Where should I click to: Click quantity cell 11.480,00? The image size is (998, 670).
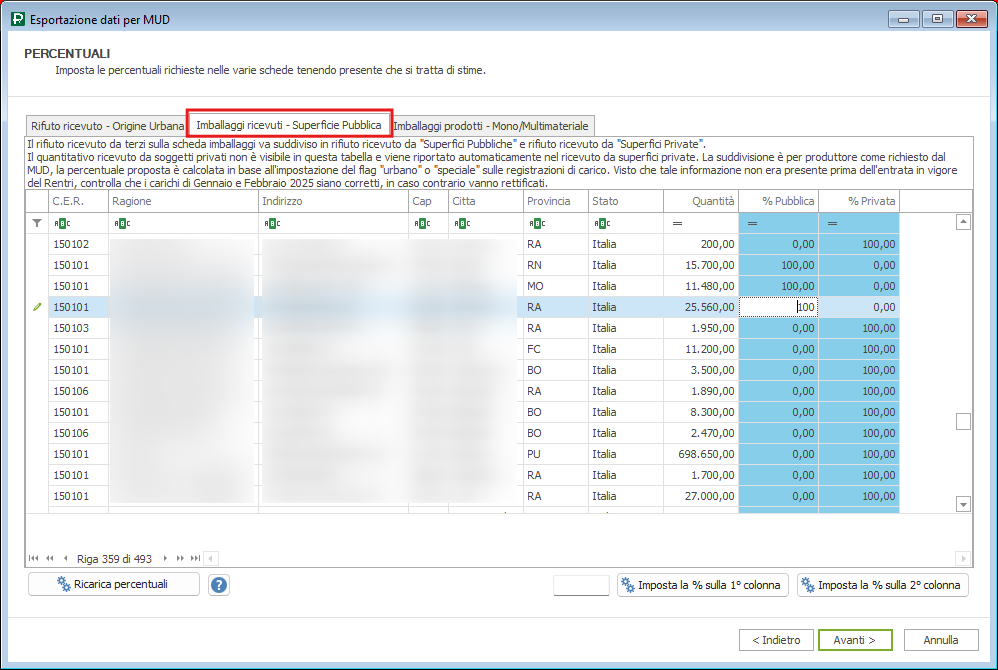pyautogui.click(x=701, y=286)
